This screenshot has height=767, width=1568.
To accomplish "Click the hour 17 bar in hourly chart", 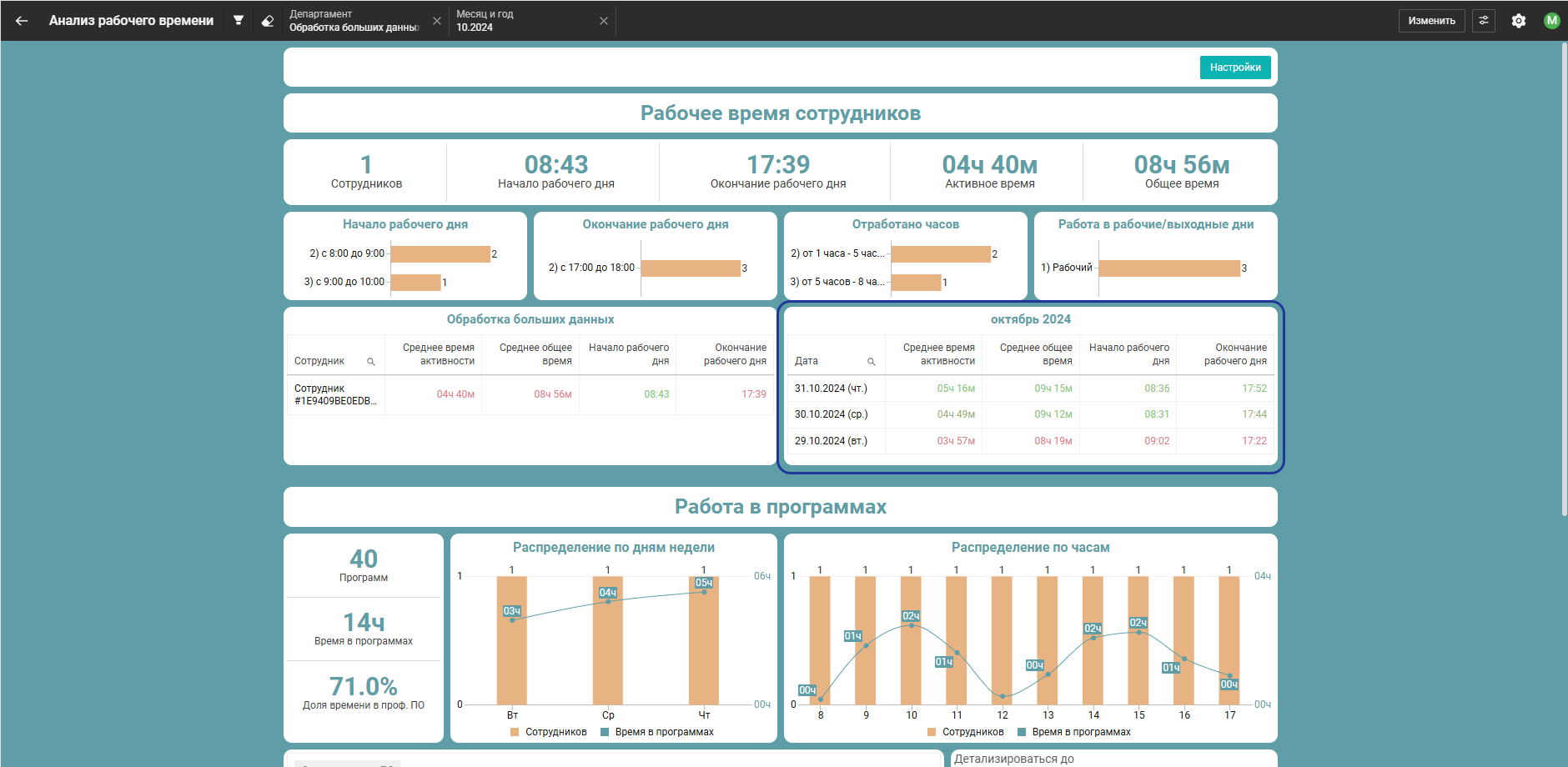I will [1229, 640].
